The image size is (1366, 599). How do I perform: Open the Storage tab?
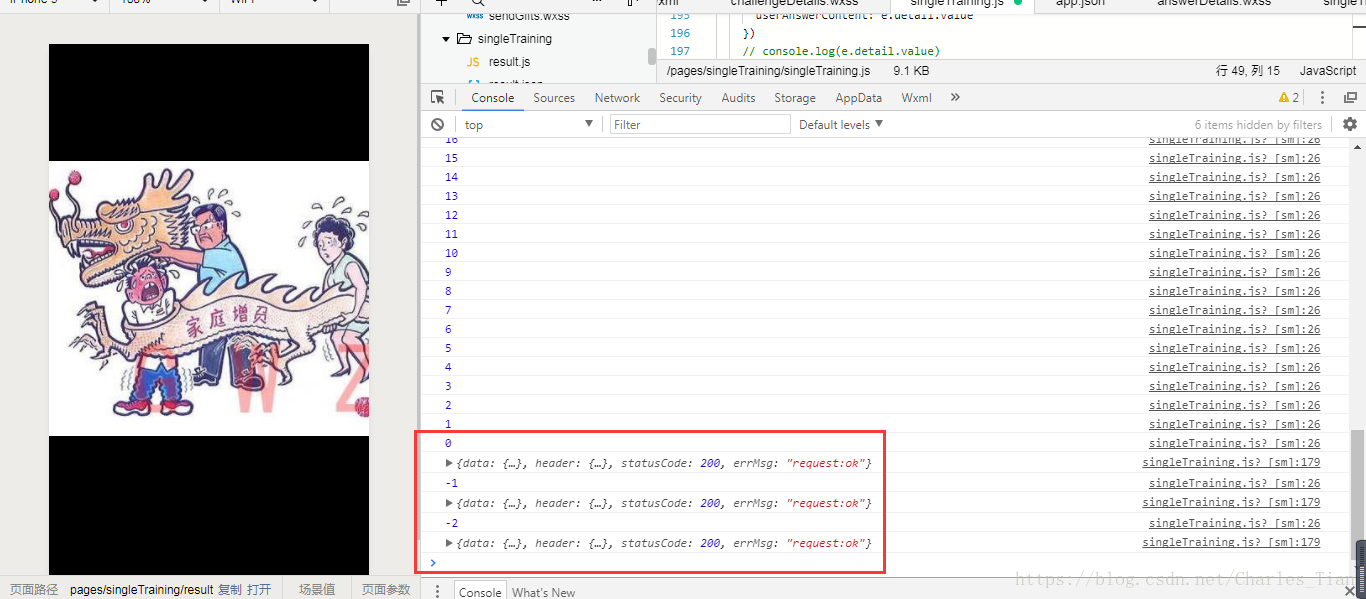tap(795, 97)
